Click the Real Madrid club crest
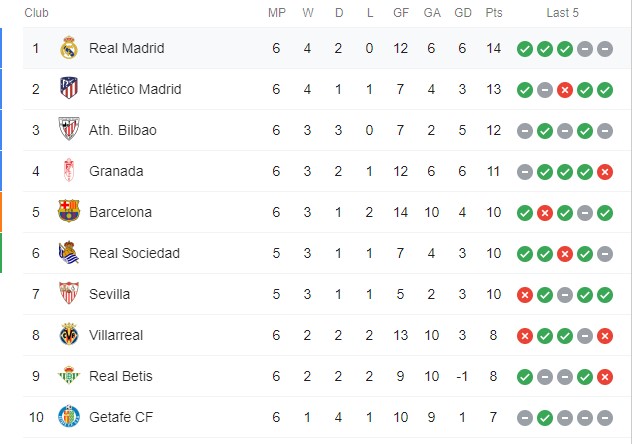632x444 pixels. [x=69, y=48]
